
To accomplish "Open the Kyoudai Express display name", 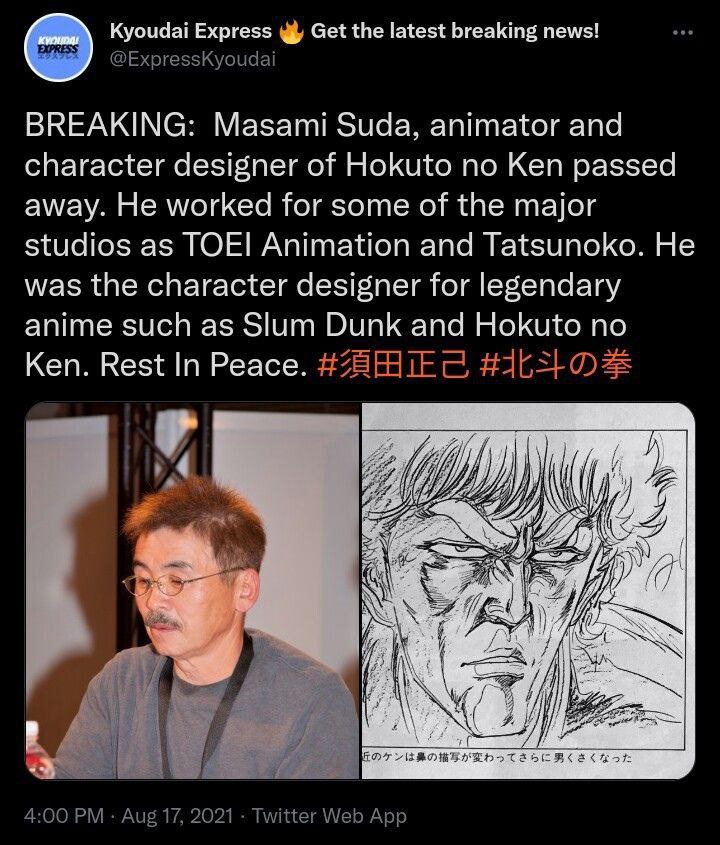I will click(191, 31).
